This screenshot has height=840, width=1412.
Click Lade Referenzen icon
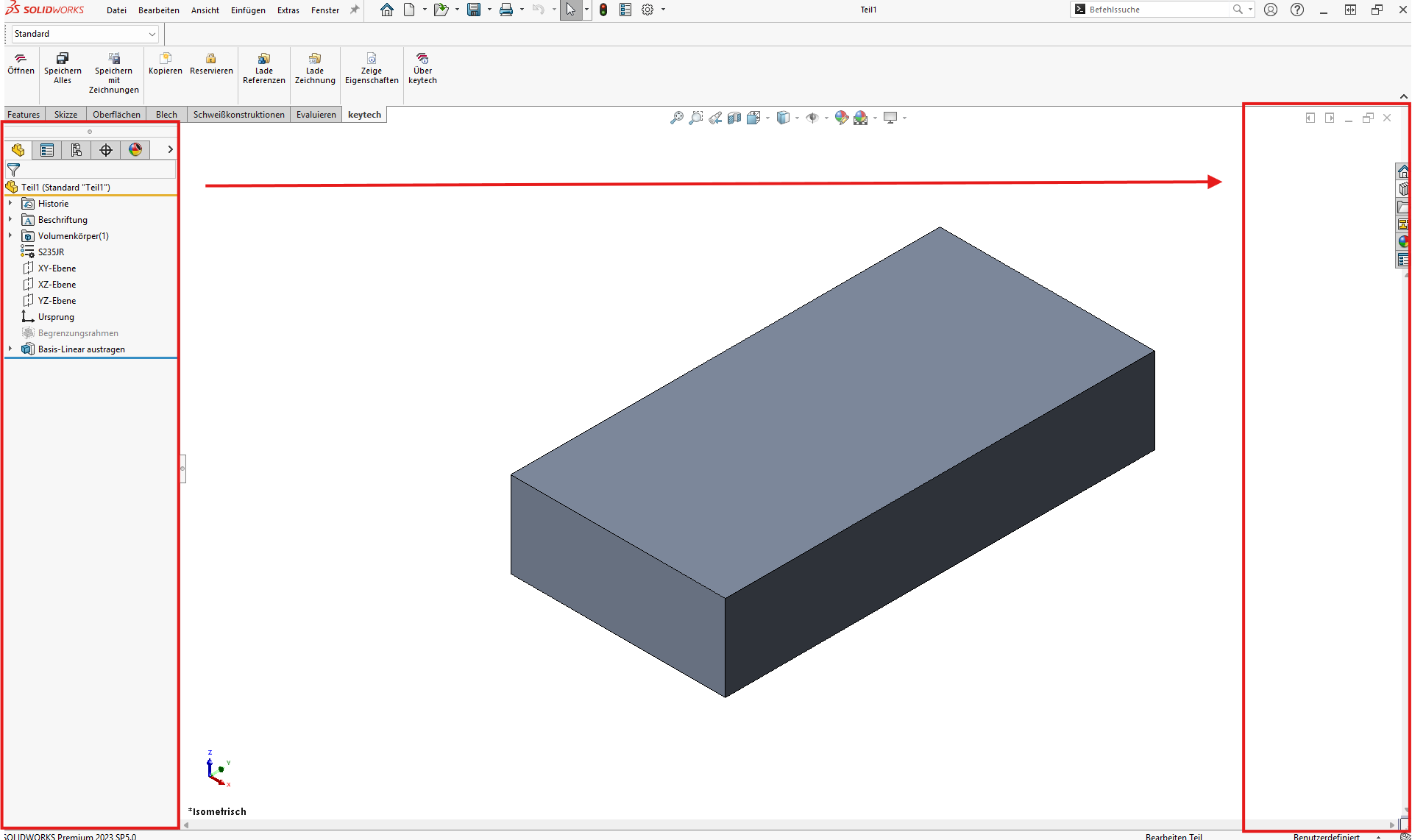click(263, 59)
